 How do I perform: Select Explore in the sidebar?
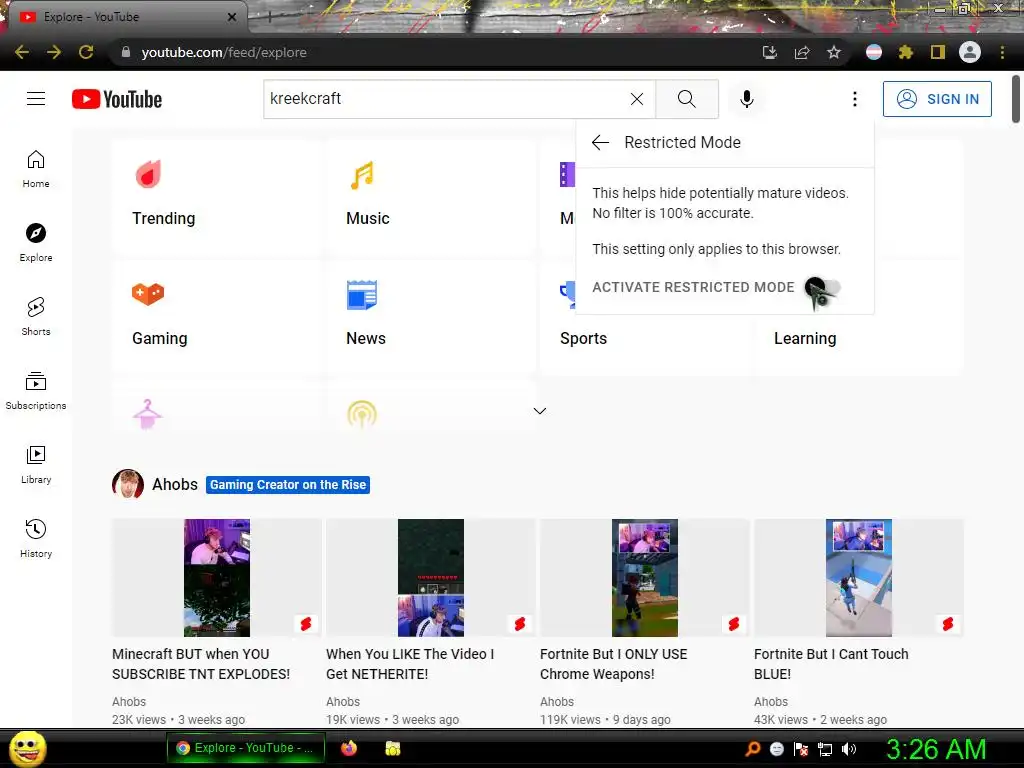point(36,243)
